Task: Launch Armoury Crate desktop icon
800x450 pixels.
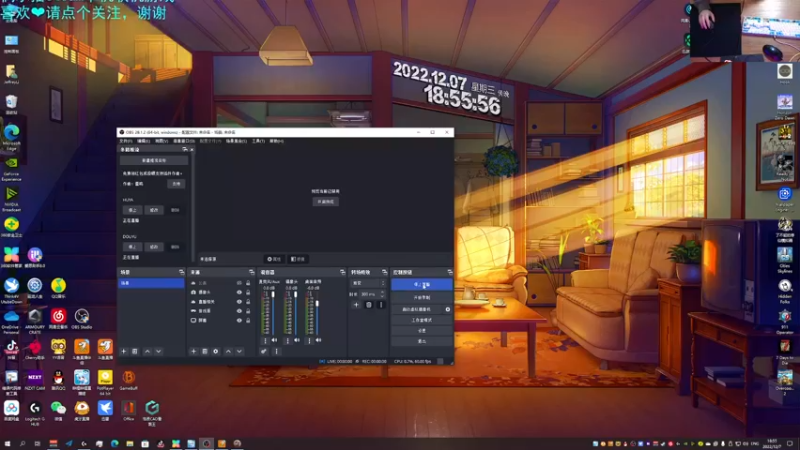Action: 35,320
